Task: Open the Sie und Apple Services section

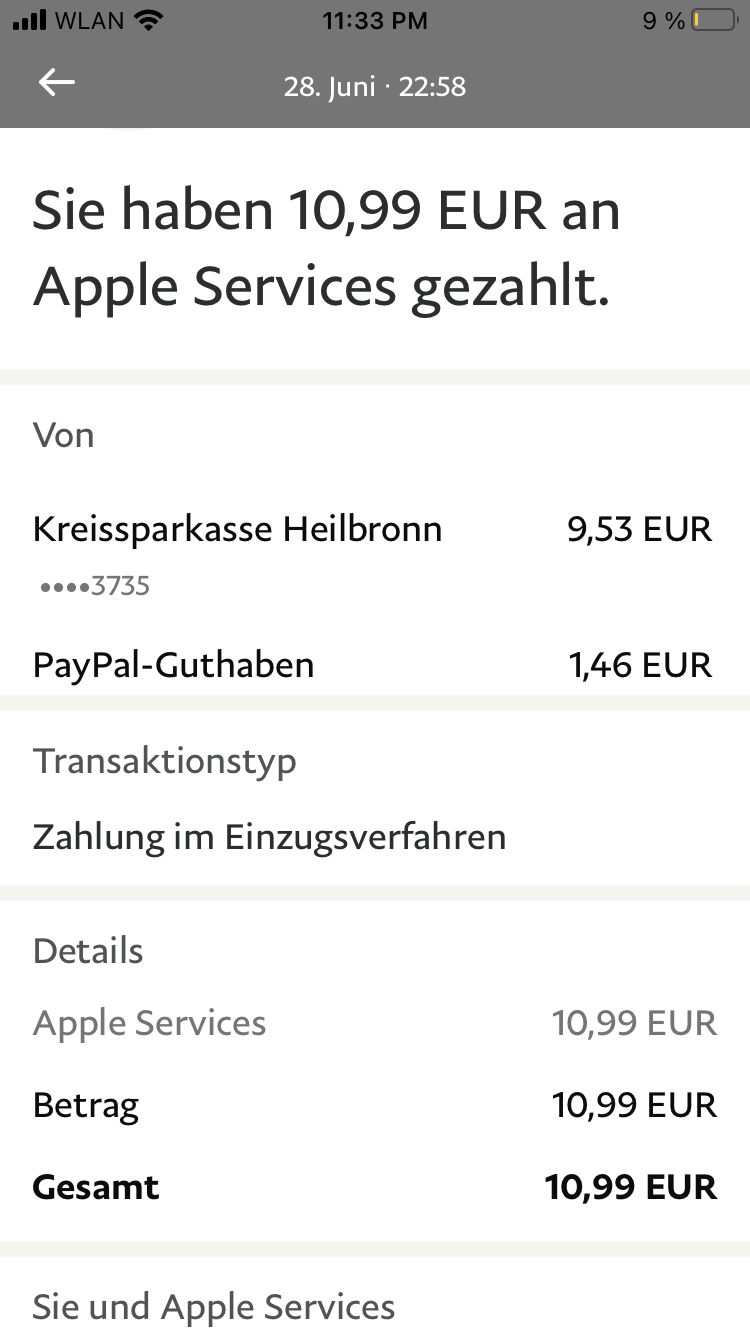Action: tap(214, 1306)
